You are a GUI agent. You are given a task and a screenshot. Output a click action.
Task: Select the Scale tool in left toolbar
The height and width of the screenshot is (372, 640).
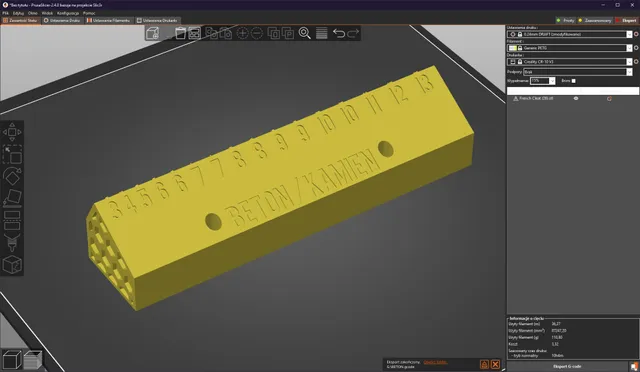click(12, 154)
